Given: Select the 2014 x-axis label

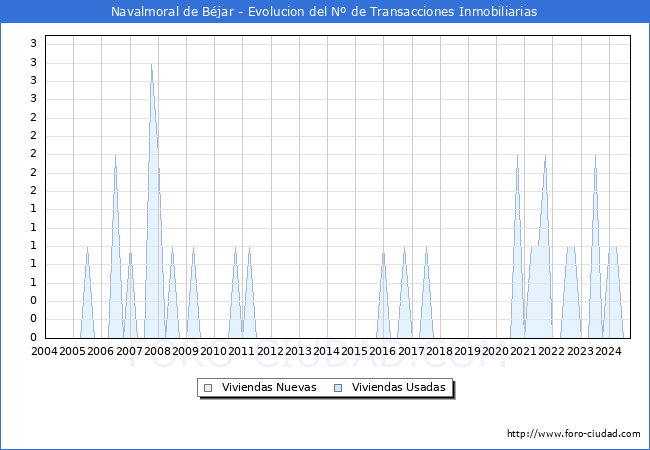Looking at the screenshot, I should 326,351.
